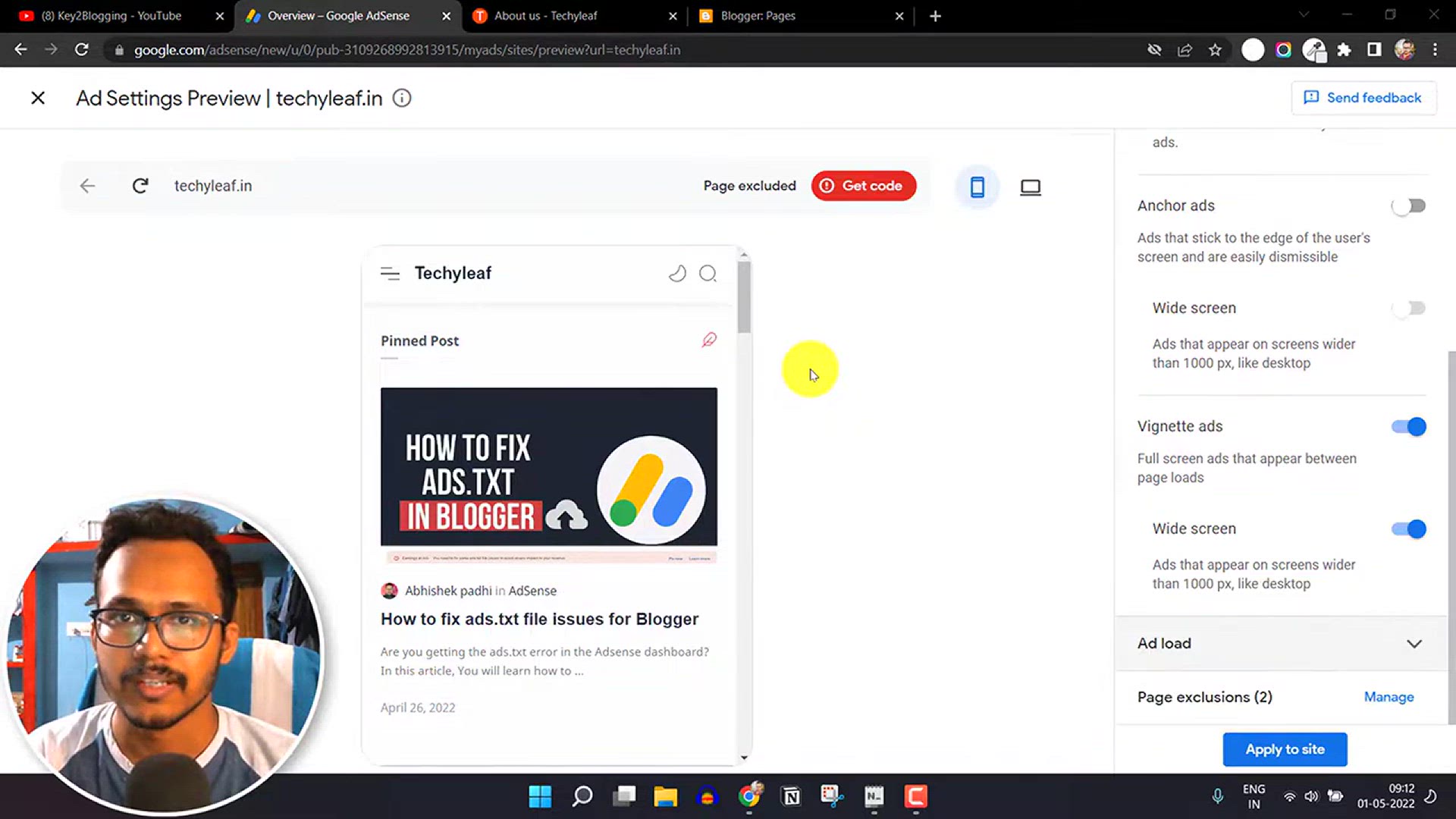The image size is (1456, 819).
Task: Open Chrome from the taskbar
Action: click(749, 795)
